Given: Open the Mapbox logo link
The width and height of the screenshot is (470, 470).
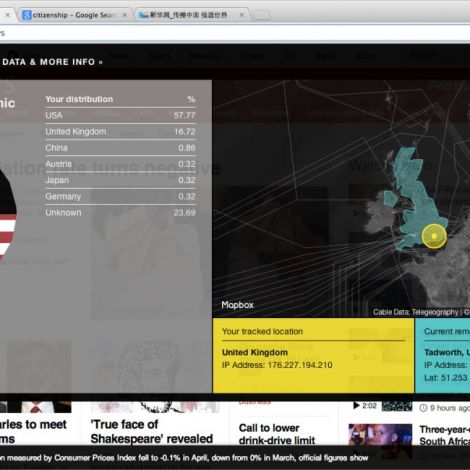Looking at the screenshot, I should coord(237,305).
